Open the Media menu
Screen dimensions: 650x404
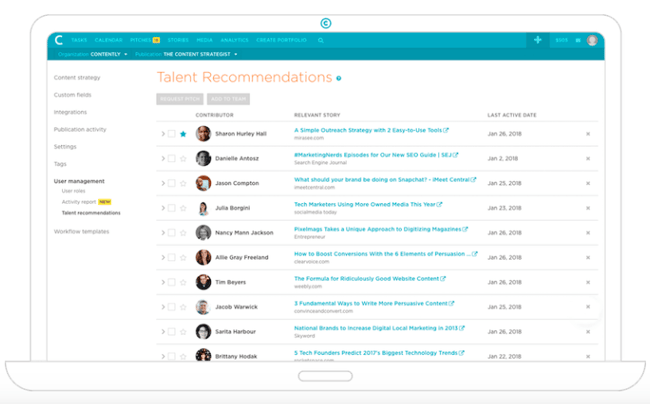pyautogui.click(x=204, y=40)
